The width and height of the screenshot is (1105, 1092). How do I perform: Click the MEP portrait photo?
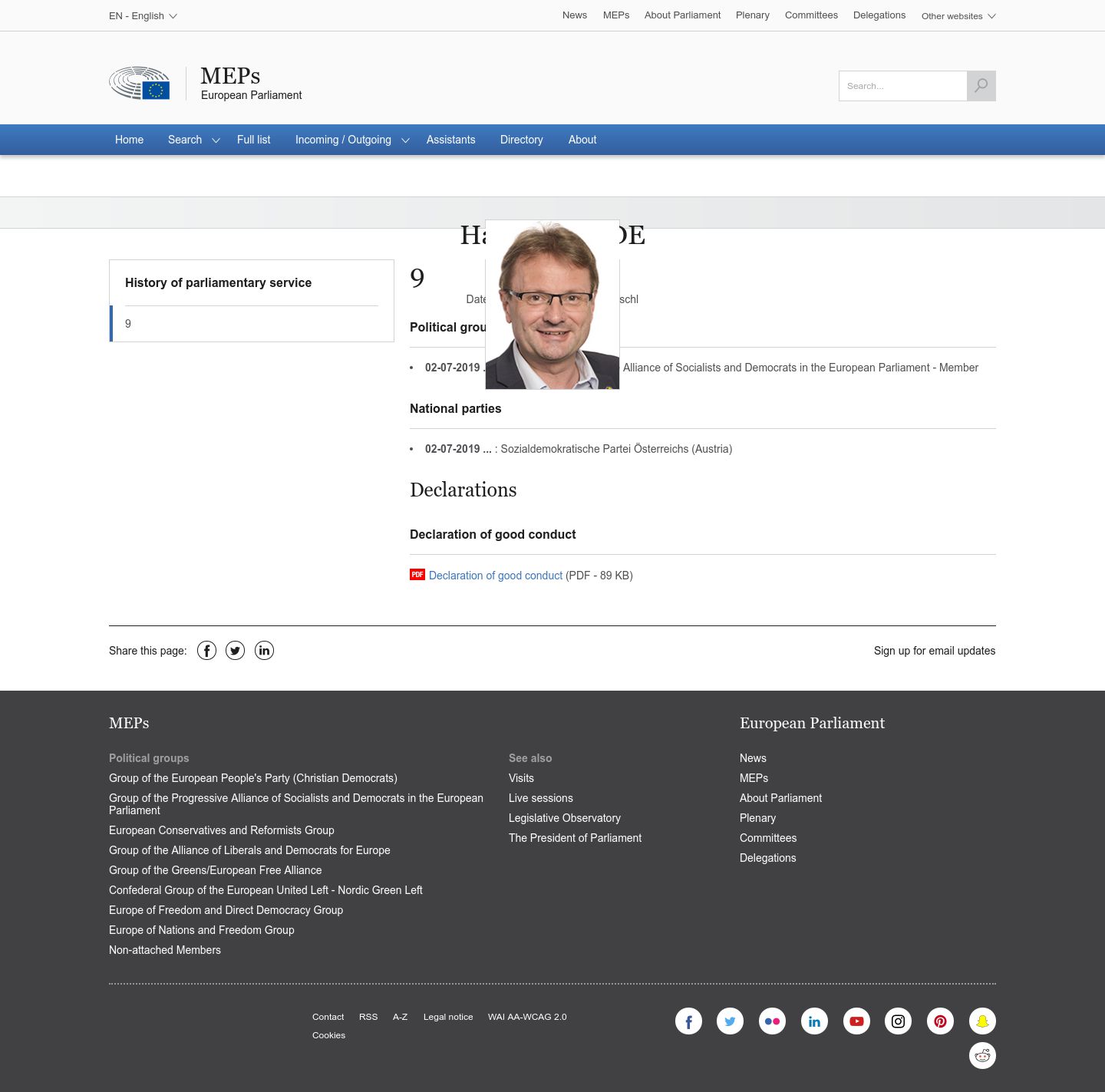point(552,305)
